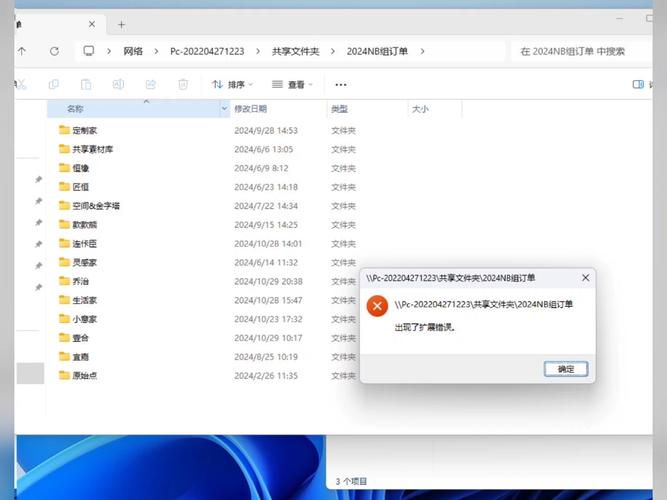Click the cut scissors icon in toolbar

pos(20,84)
